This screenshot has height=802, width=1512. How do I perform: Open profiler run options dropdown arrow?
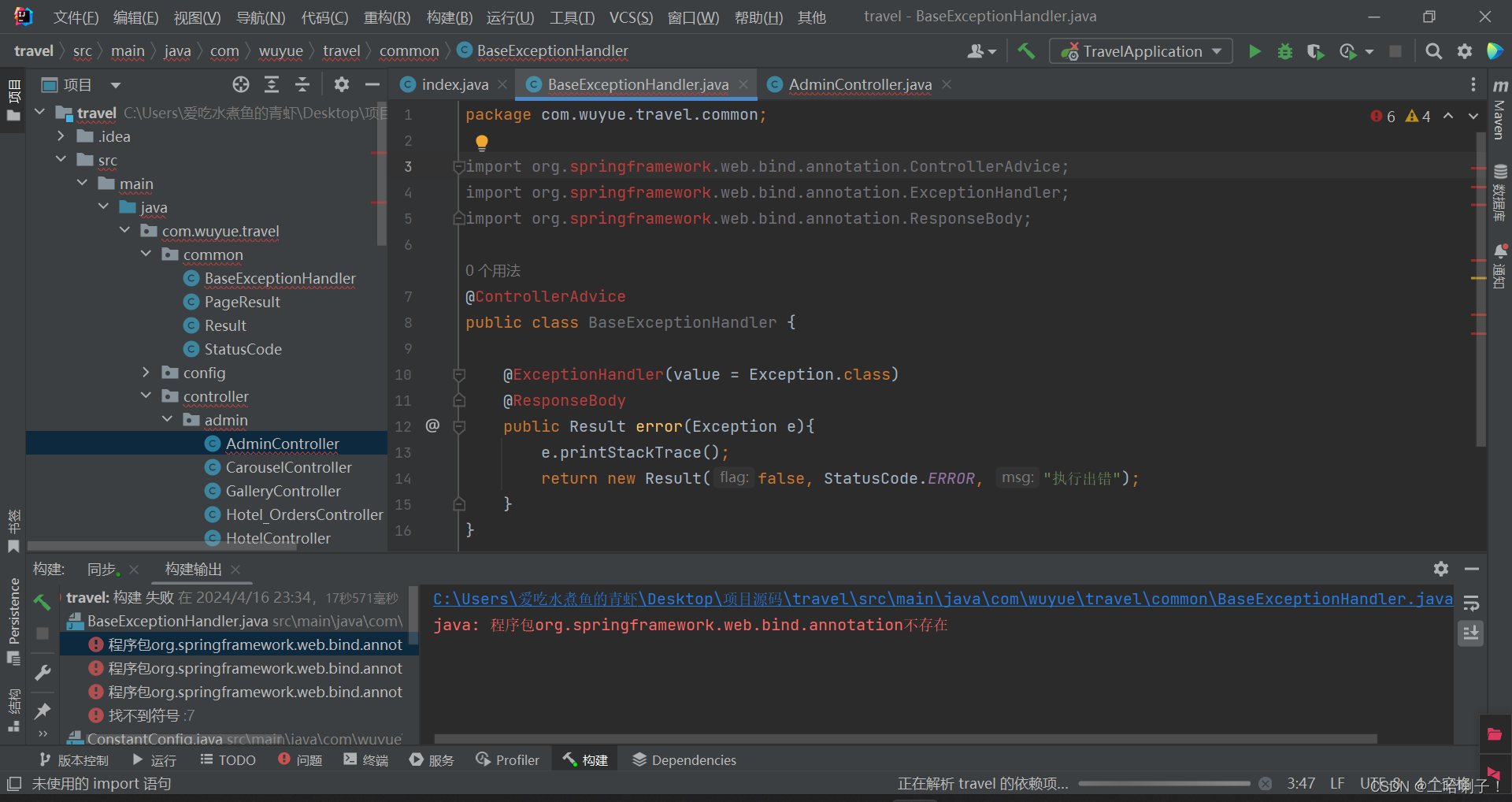click(x=1369, y=51)
